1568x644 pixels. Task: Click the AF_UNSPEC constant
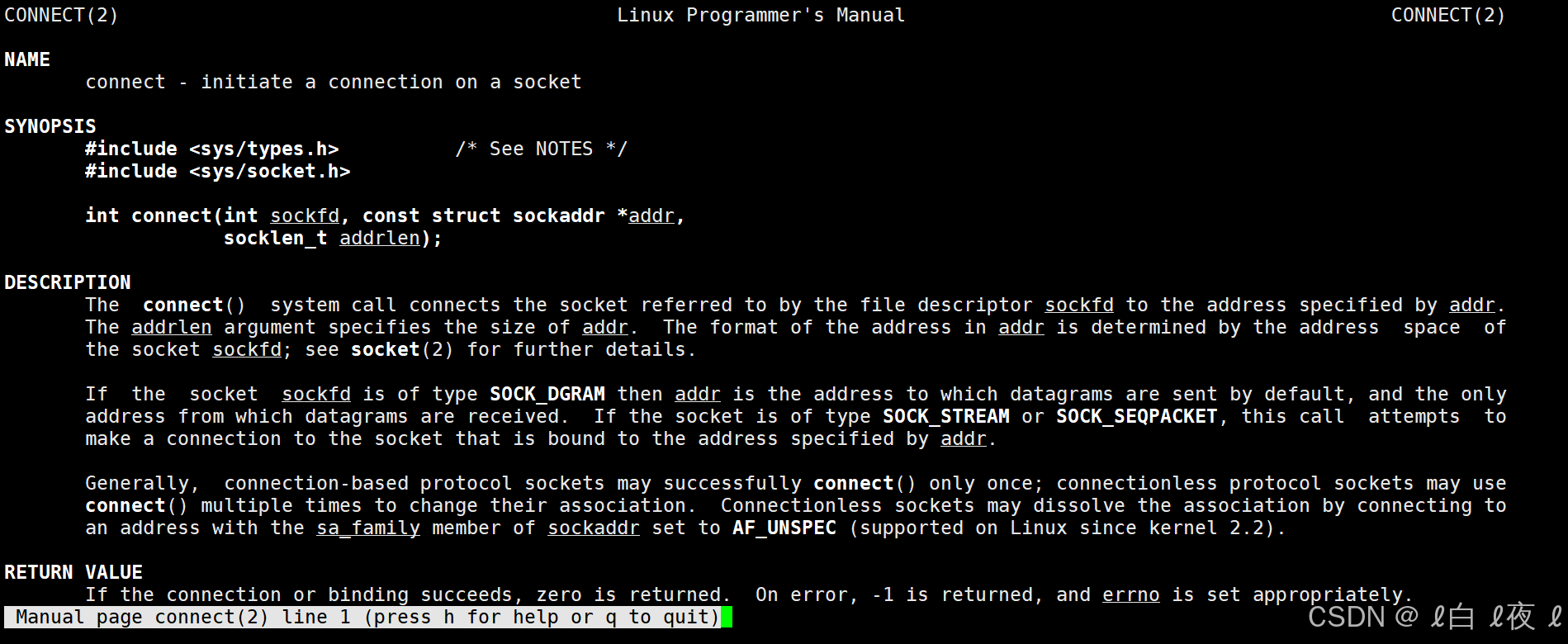784,528
